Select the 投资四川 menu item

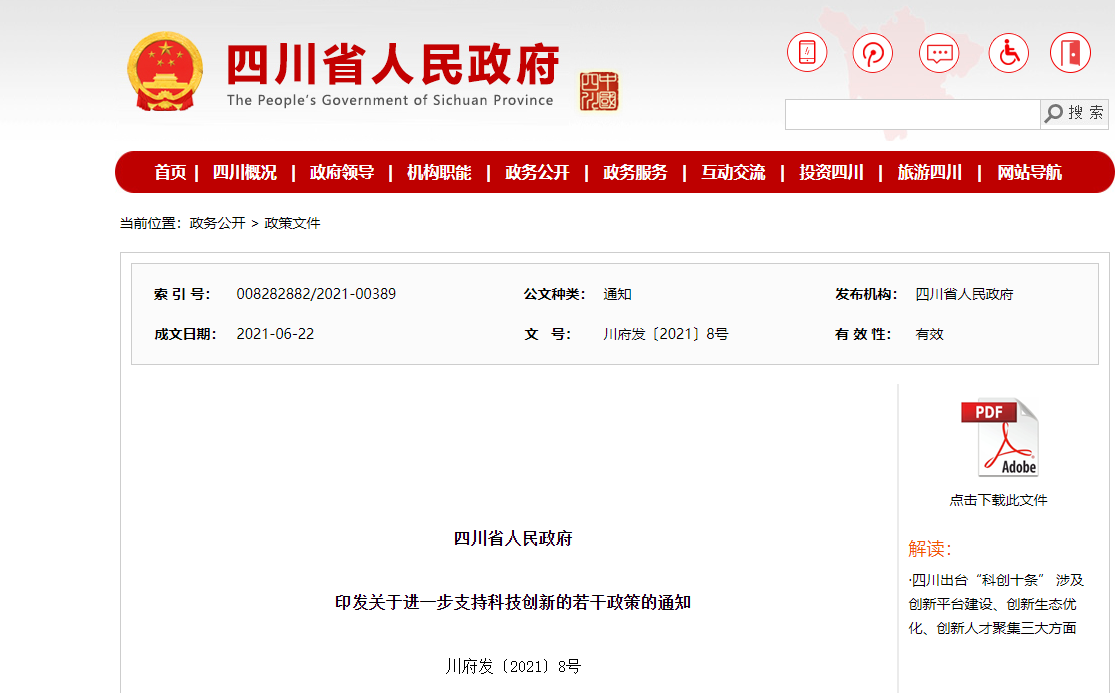(831, 172)
